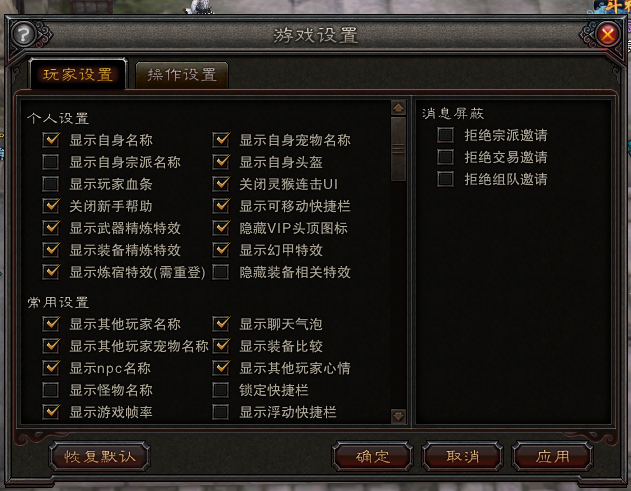Enable 隐藏装备相关特效 checkbox

(x=221, y=272)
